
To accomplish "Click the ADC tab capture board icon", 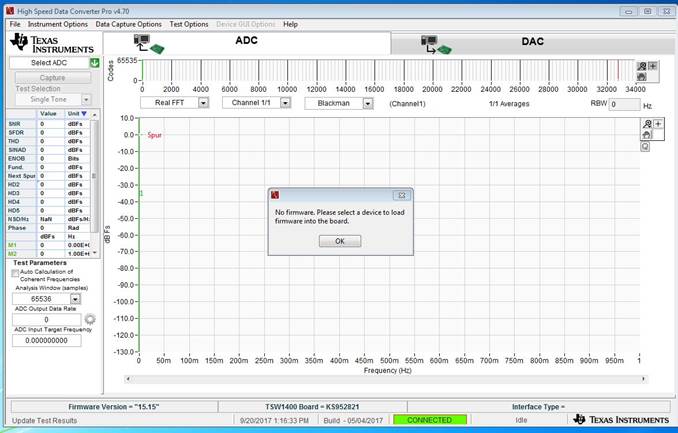I will point(148,44).
